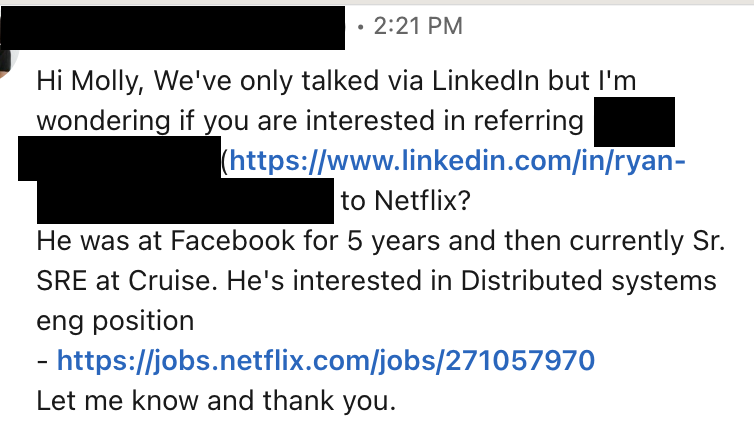Click the 2:21 PM message timestamp
Viewport: 754px width, 440px height.
pyautogui.click(x=417, y=27)
